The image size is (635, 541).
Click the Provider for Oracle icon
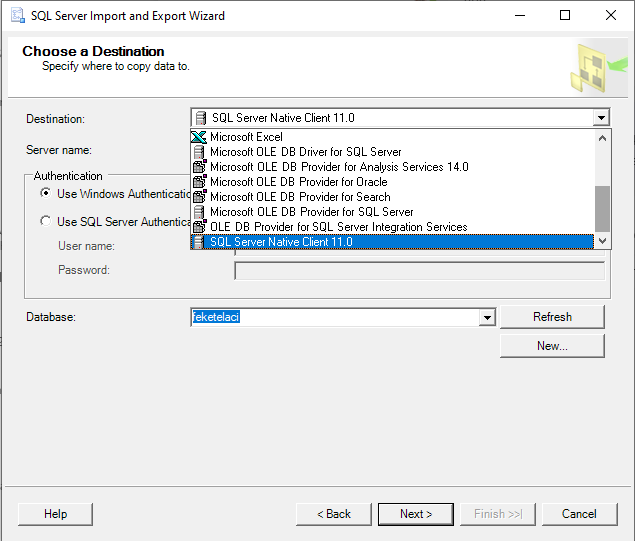tap(199, 181)
